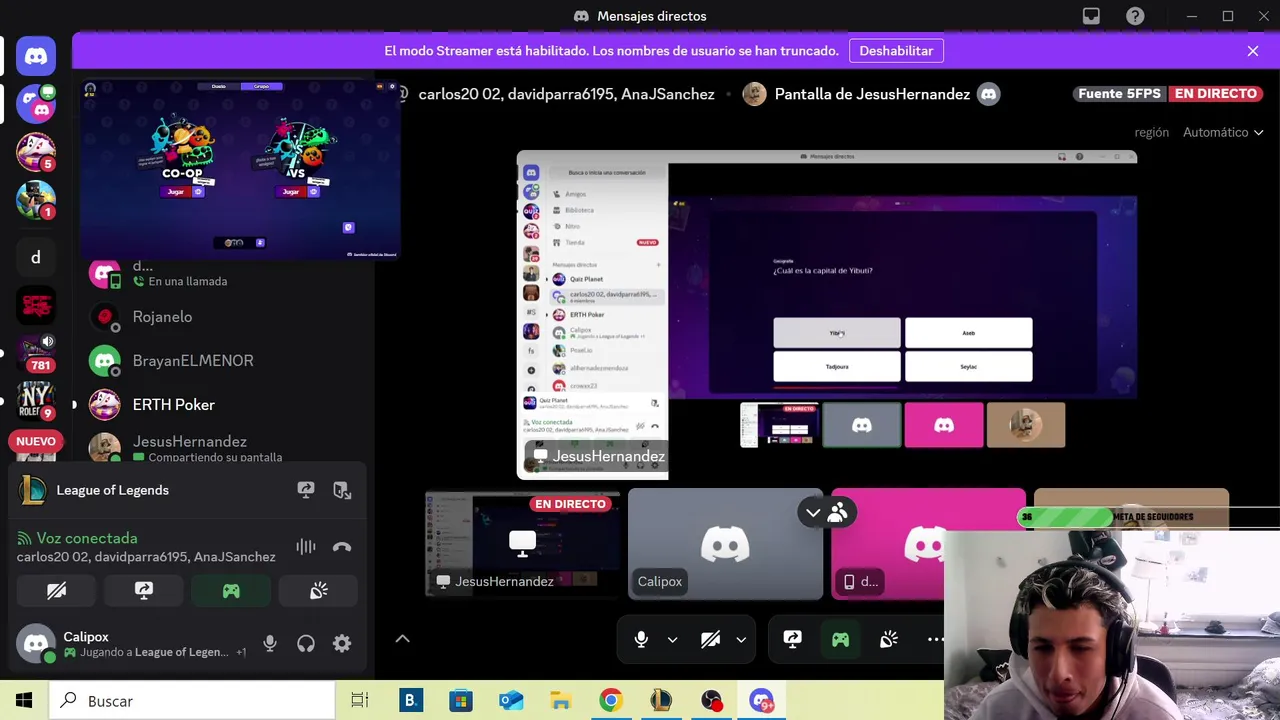This screenshot has height=720, width=1280.
Task: Open user settings gear icon
Action: pyautogui.click(x=342, y=644)
